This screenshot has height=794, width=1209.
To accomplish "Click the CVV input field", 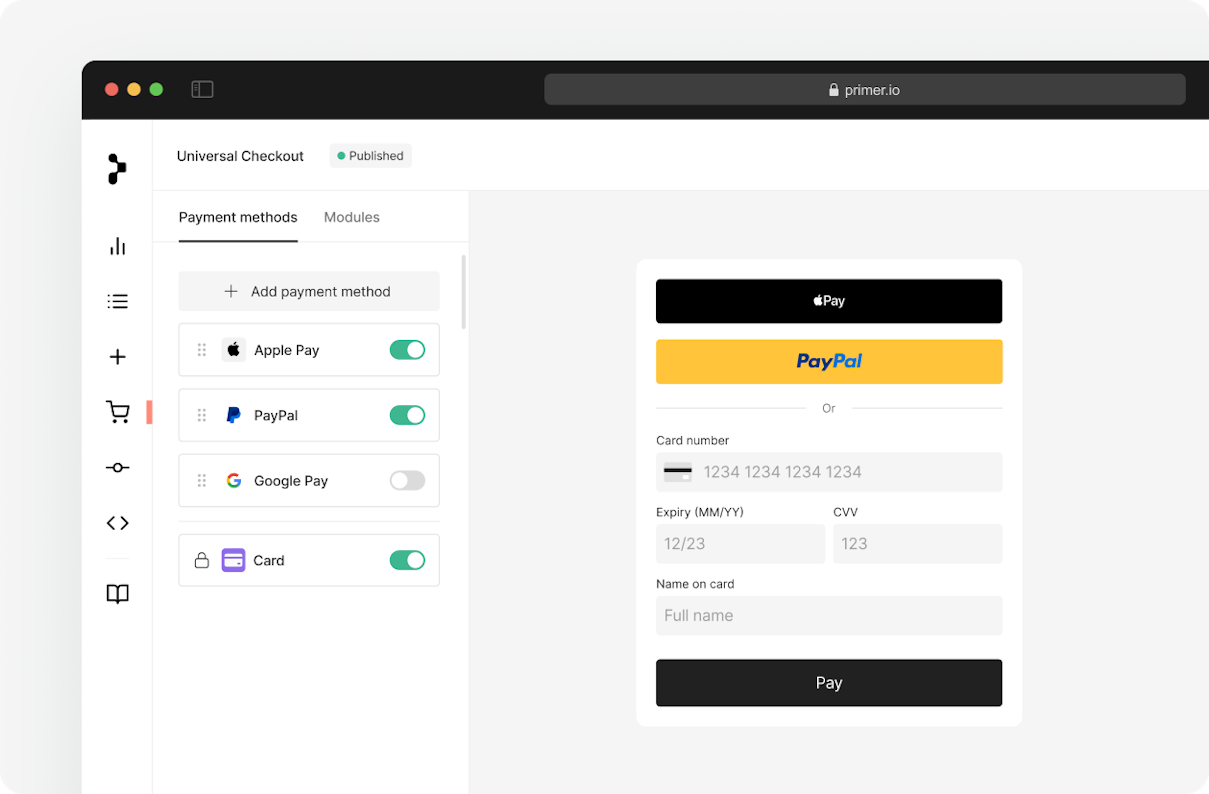I will click(917, 544).
